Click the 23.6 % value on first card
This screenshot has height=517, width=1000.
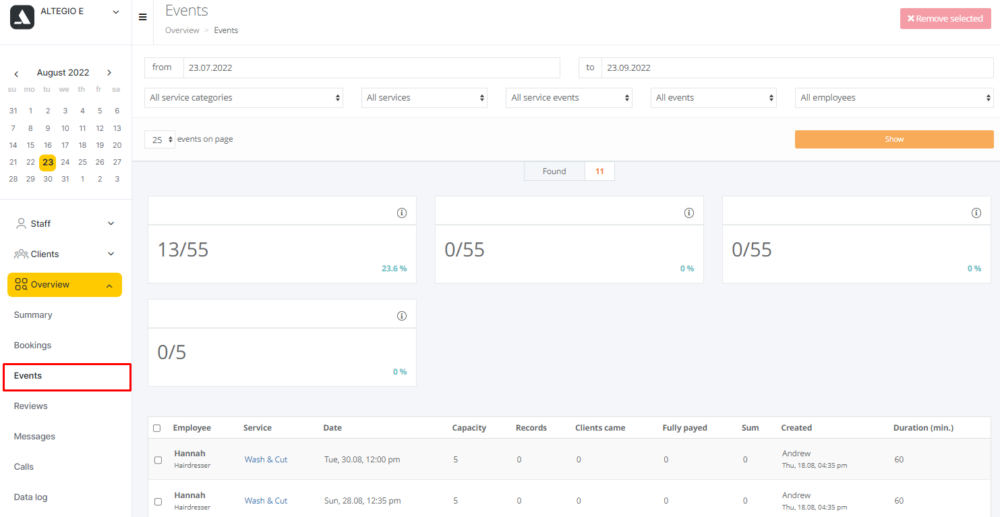[394, 268]
